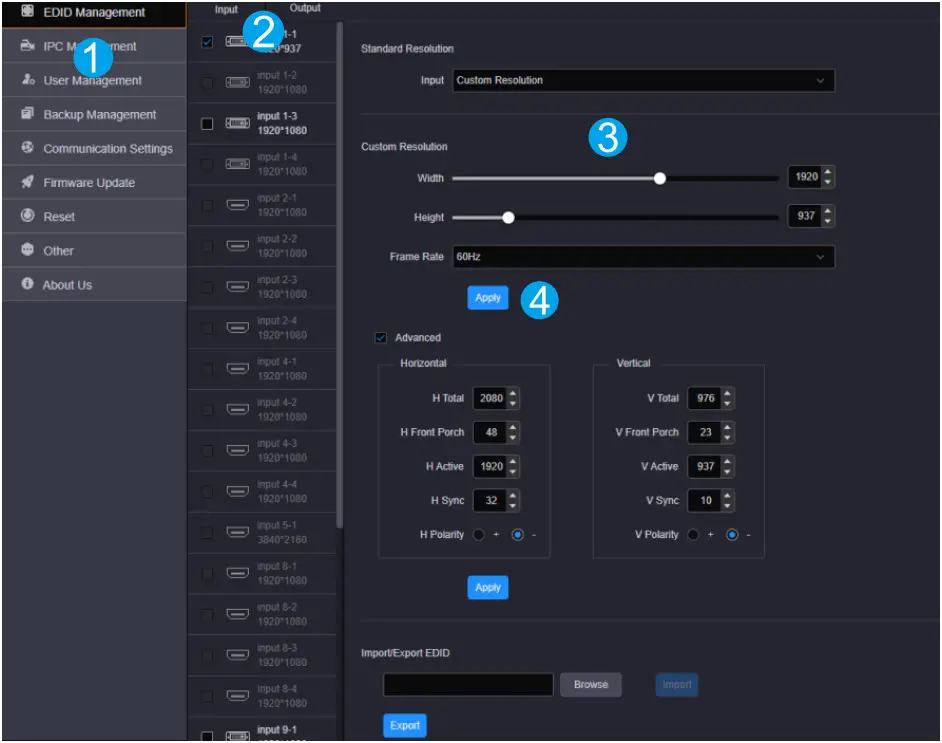Screen dimensions: 942x743
Task: Click the input 8-2 HDMI icon
Action: click(237, 614)
